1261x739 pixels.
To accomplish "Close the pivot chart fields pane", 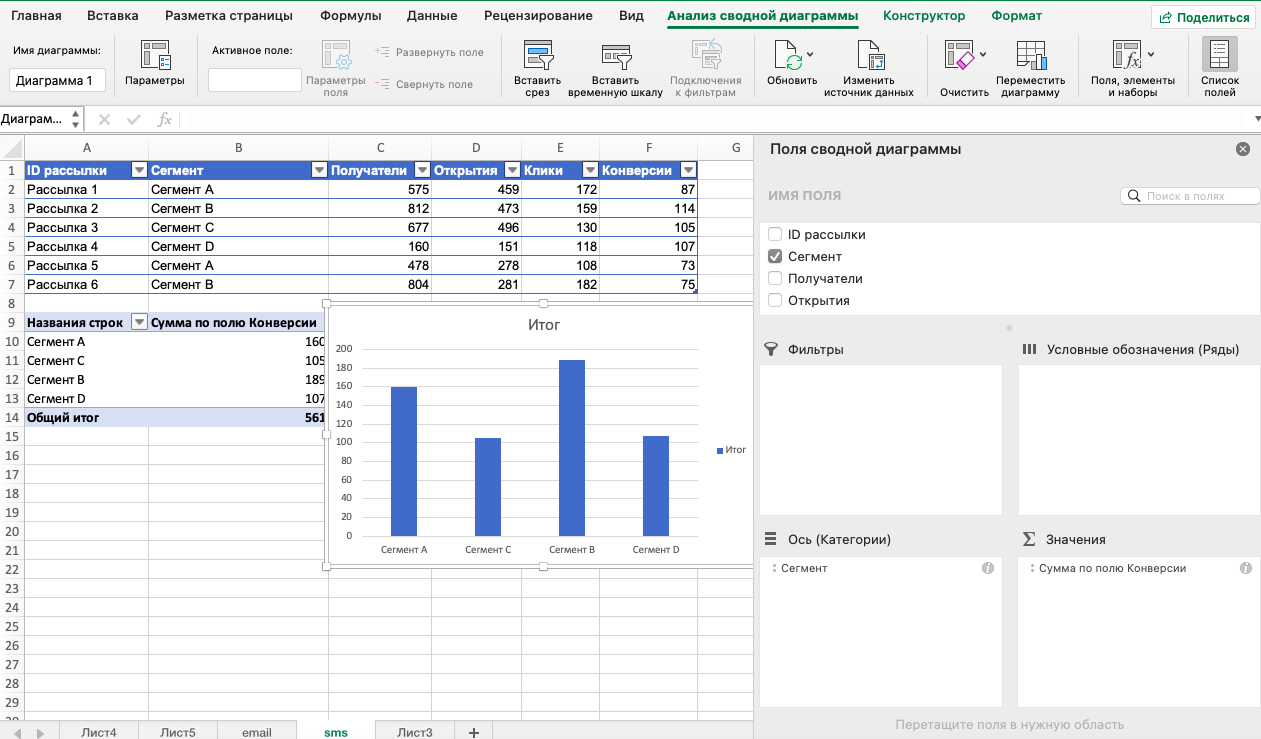I will click(1243, 149).
